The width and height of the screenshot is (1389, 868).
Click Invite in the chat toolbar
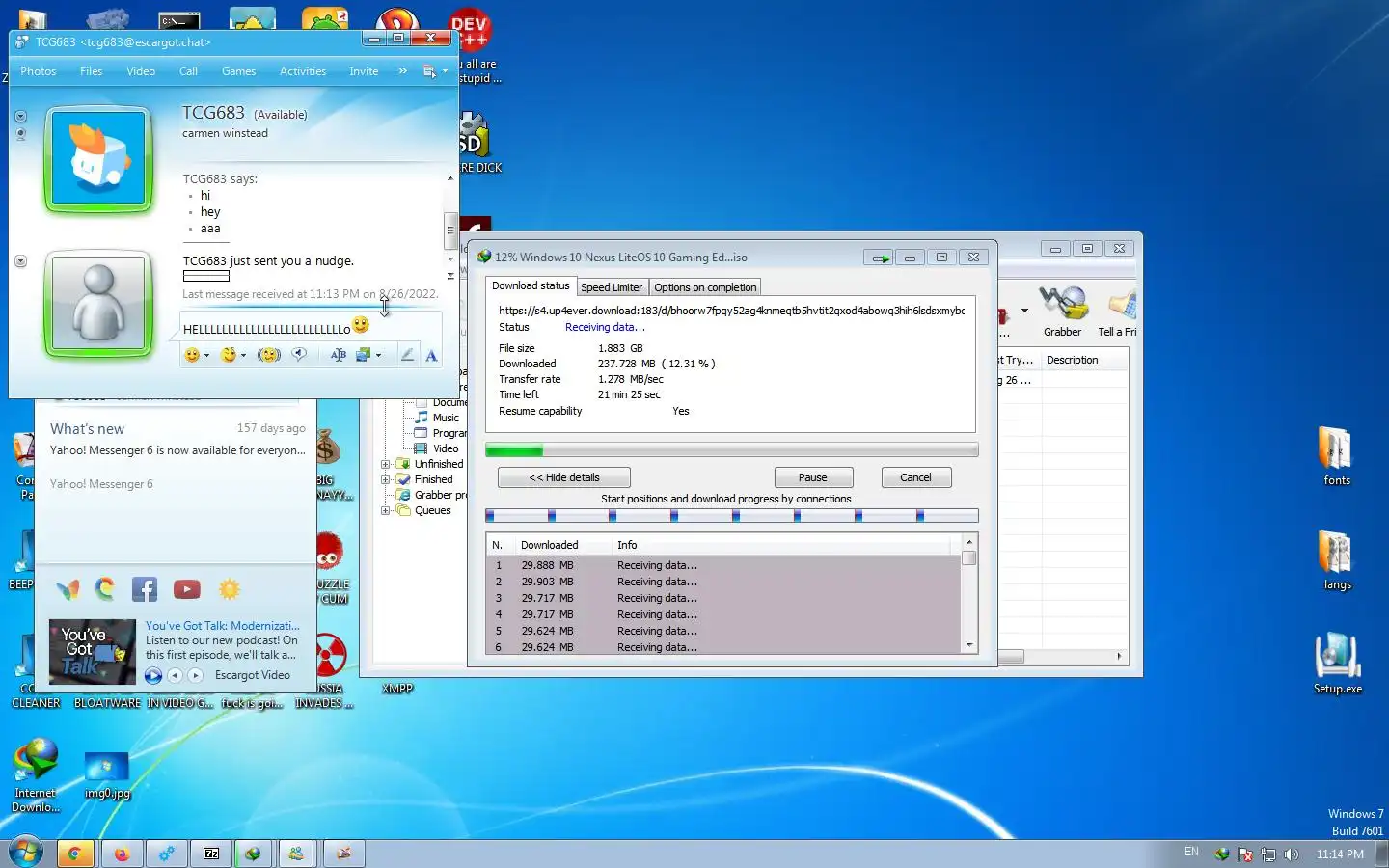(x=364, y=71)
